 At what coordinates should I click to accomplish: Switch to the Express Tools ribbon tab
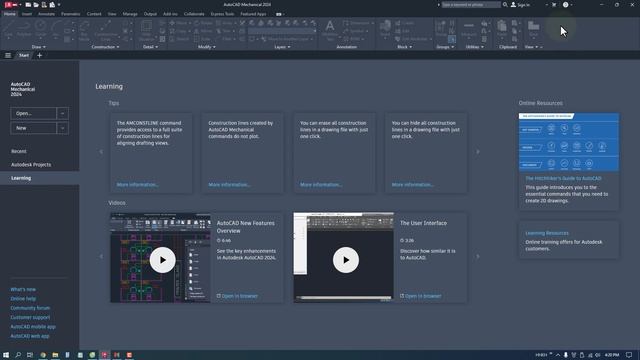(222, 14)
